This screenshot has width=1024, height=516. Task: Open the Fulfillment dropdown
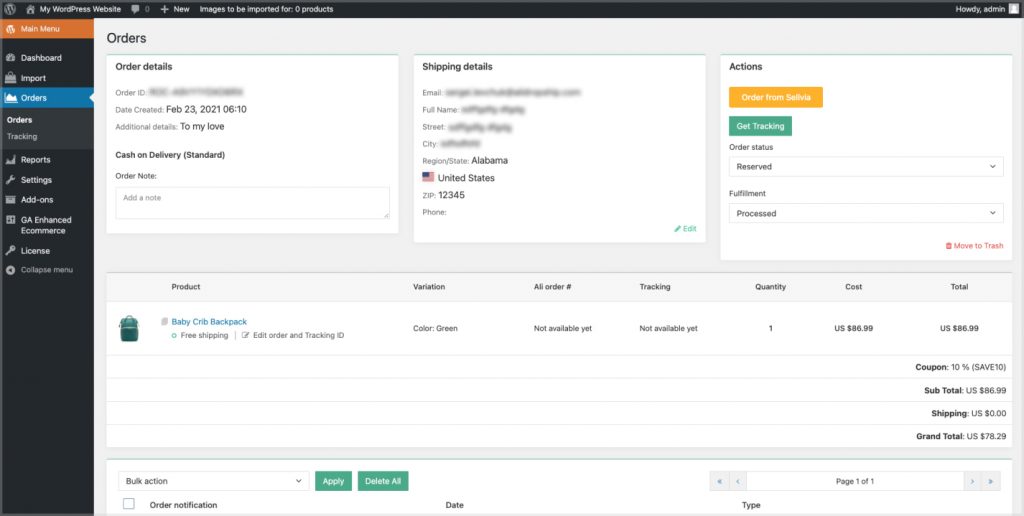click(865, 213)
